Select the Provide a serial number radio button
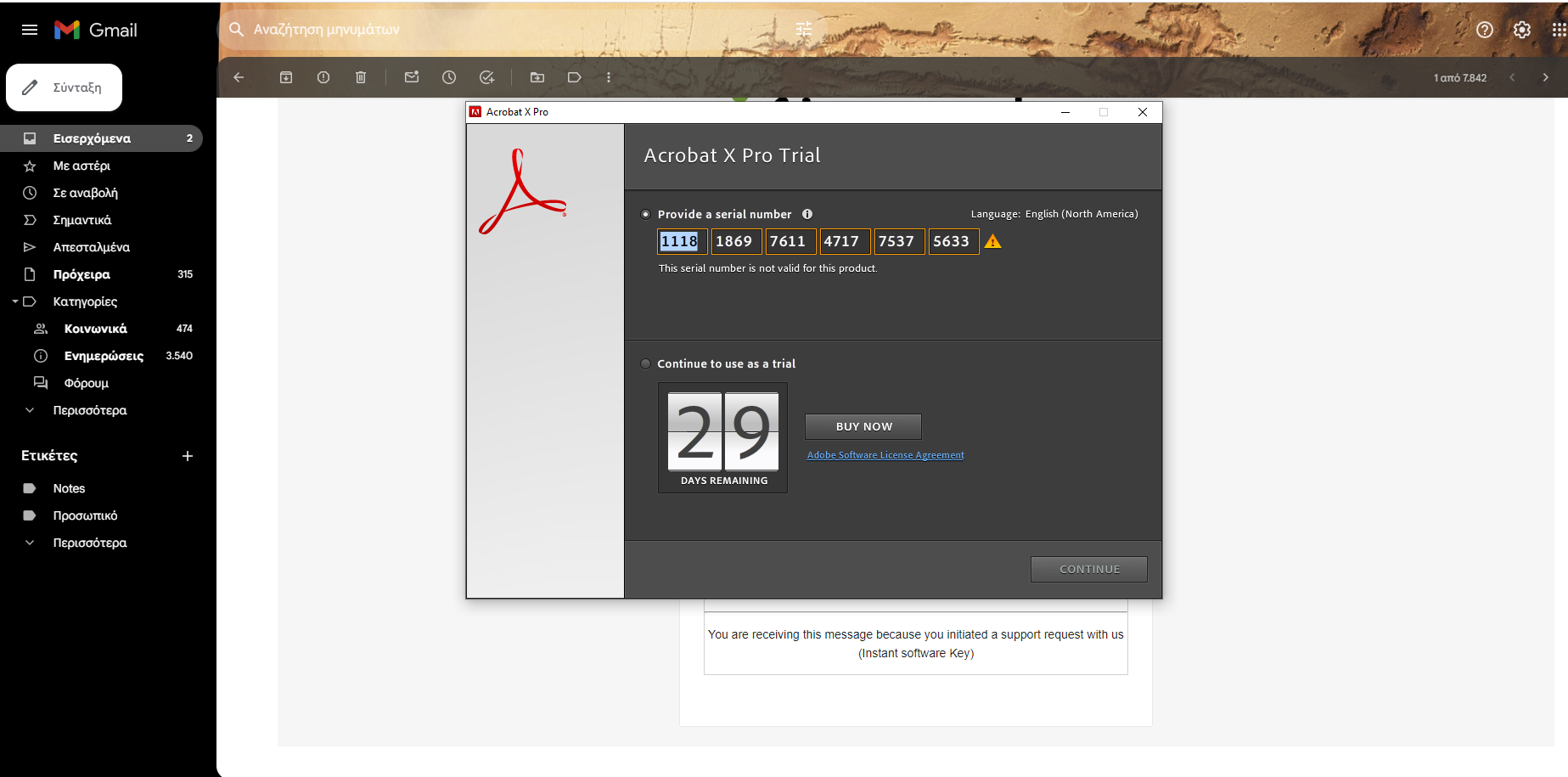Viewport: 1568px width, 777px height. click(646, 215)
